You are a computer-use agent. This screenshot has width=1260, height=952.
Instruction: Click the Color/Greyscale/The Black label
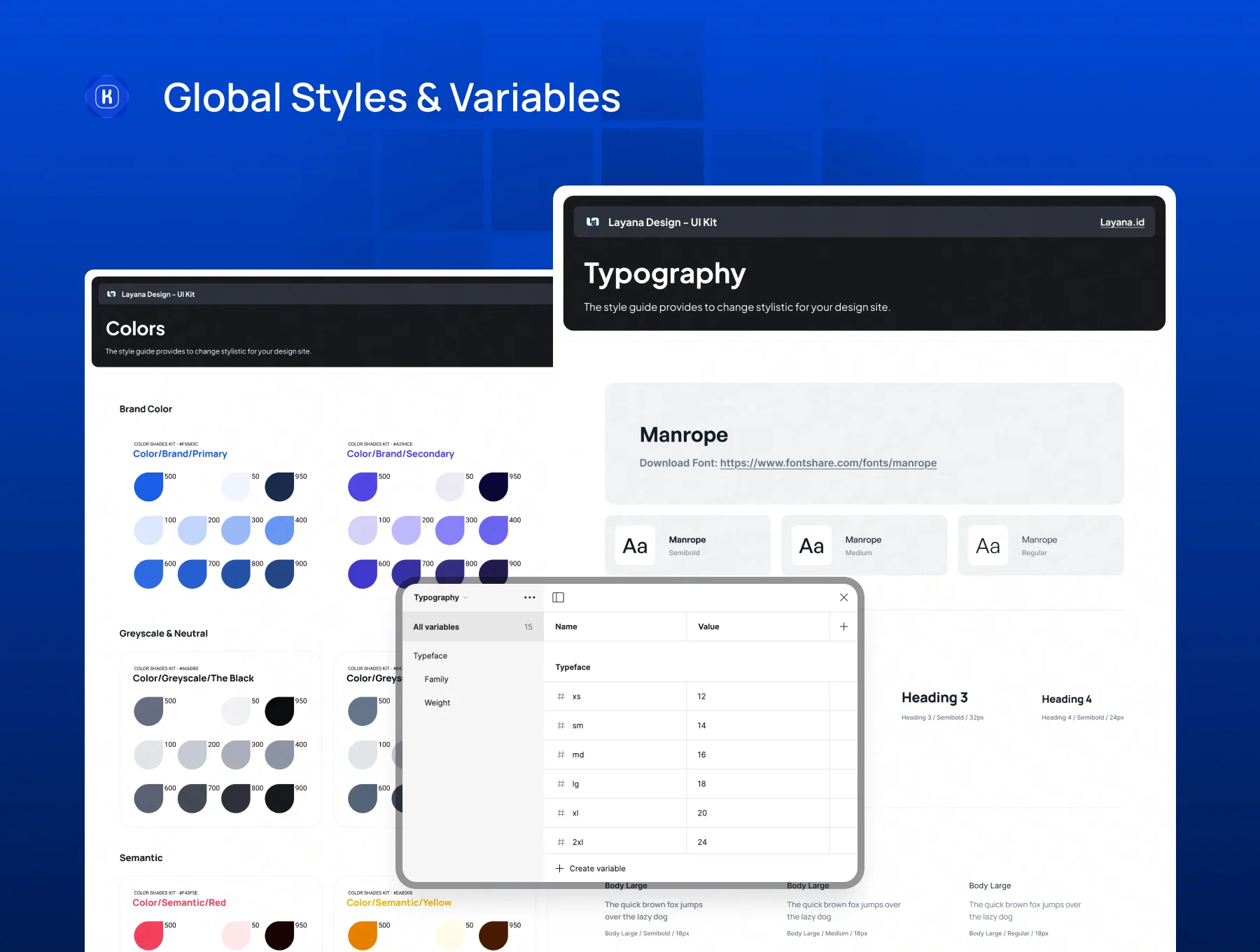pos(193,678)
